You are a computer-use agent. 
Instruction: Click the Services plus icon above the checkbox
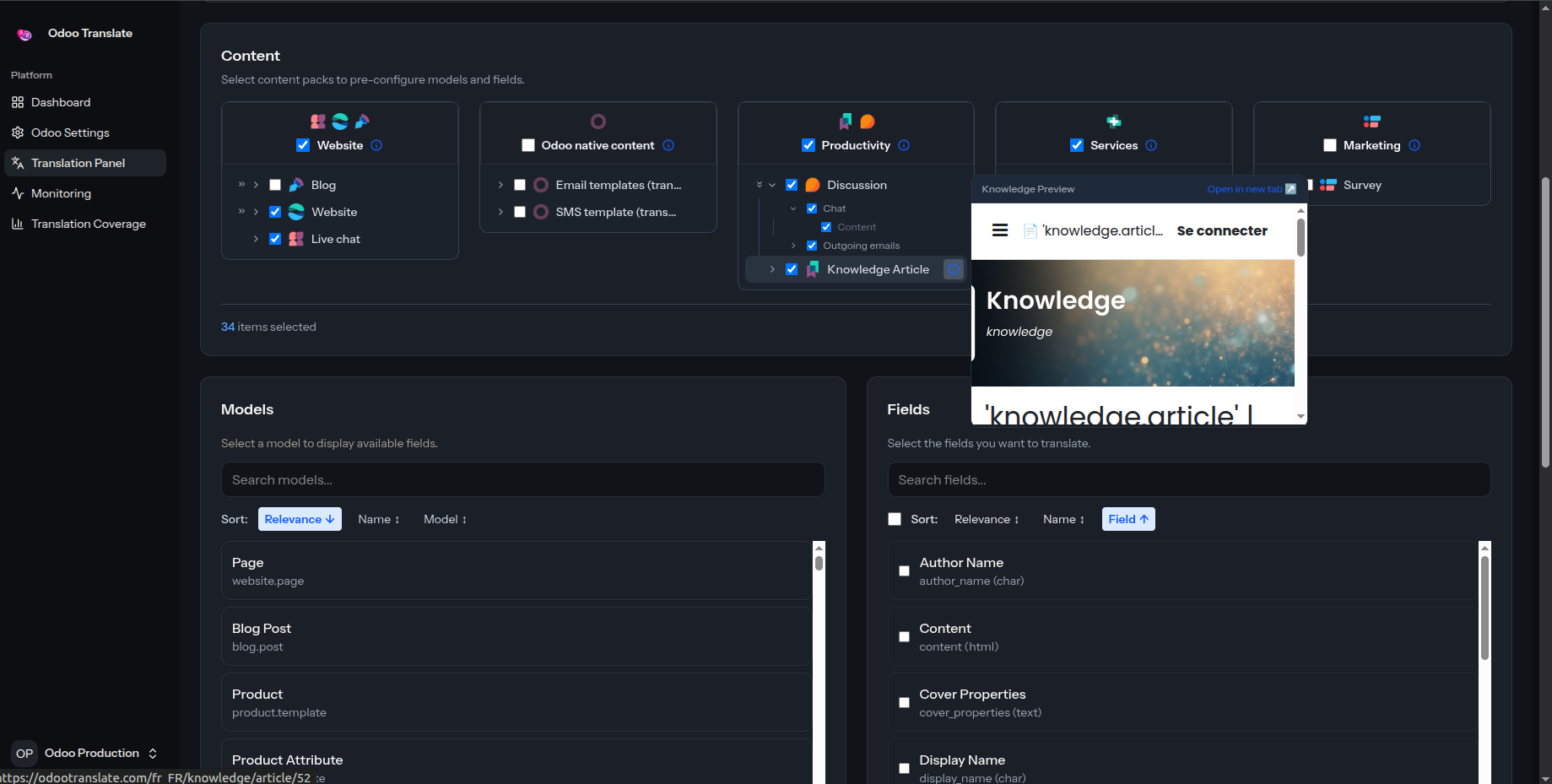coord(1114,122)
